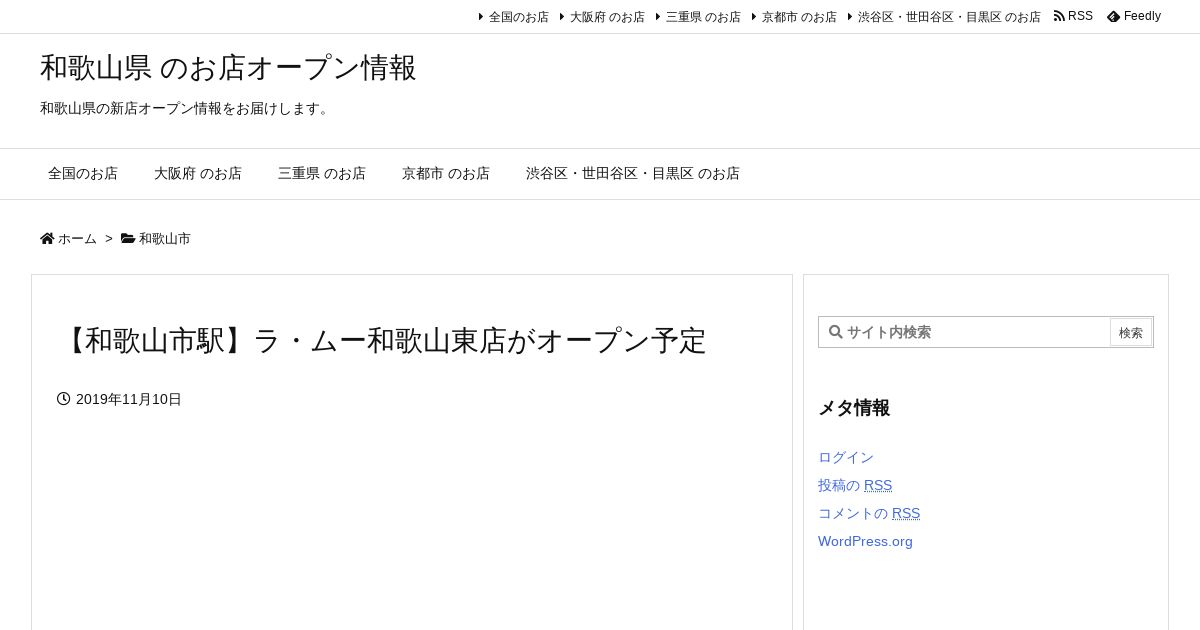Go to ホーム text in the breadcrumb
Image resolution: width=1200 pixels, height=630 pixels.
click(x=77, y=239)
